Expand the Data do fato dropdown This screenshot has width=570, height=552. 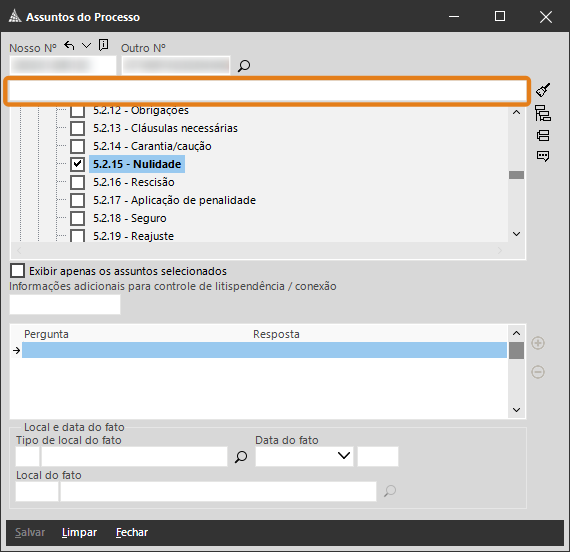tap(344, 456)
